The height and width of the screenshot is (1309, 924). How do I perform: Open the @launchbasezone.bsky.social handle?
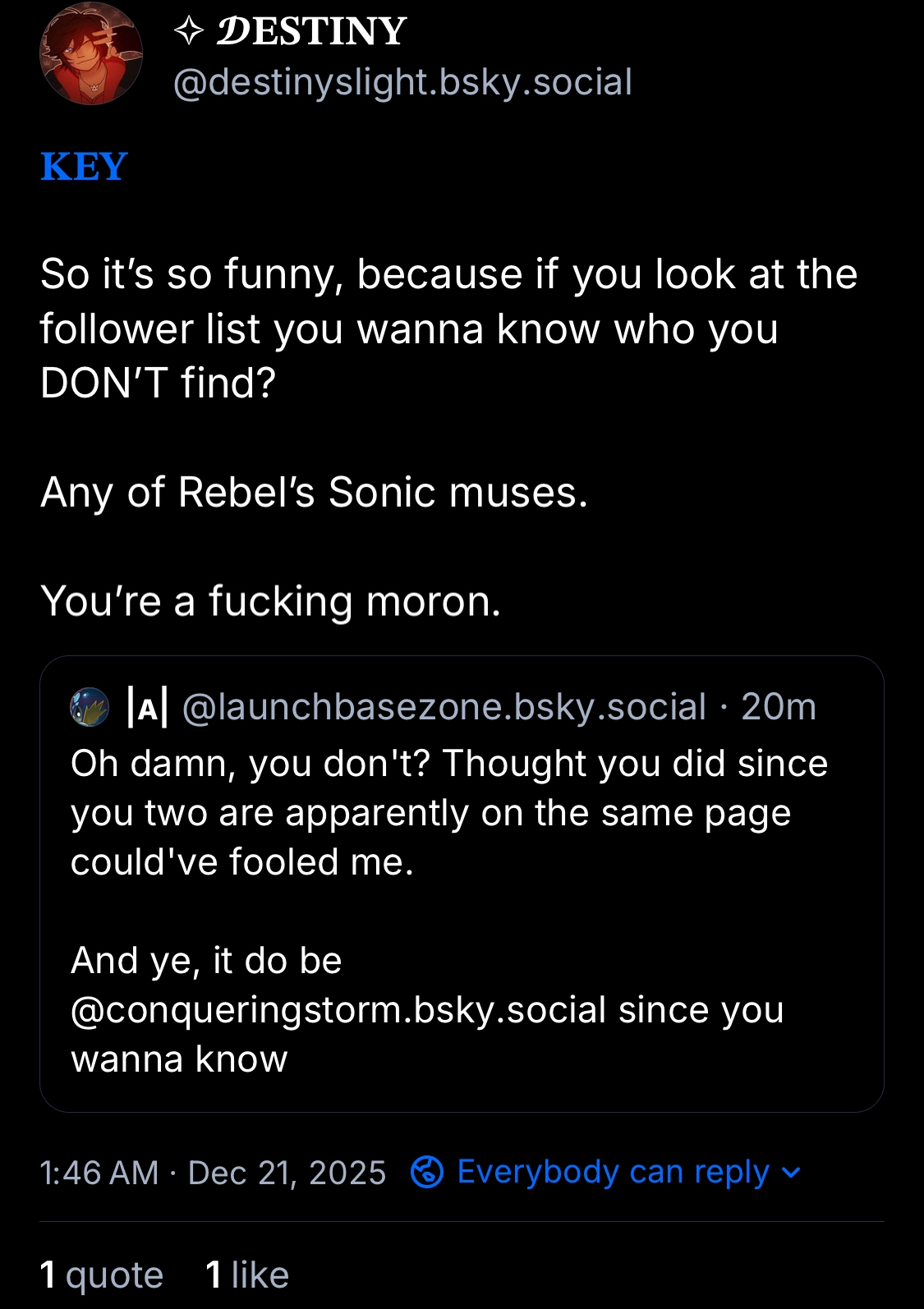tap(444, 707)
